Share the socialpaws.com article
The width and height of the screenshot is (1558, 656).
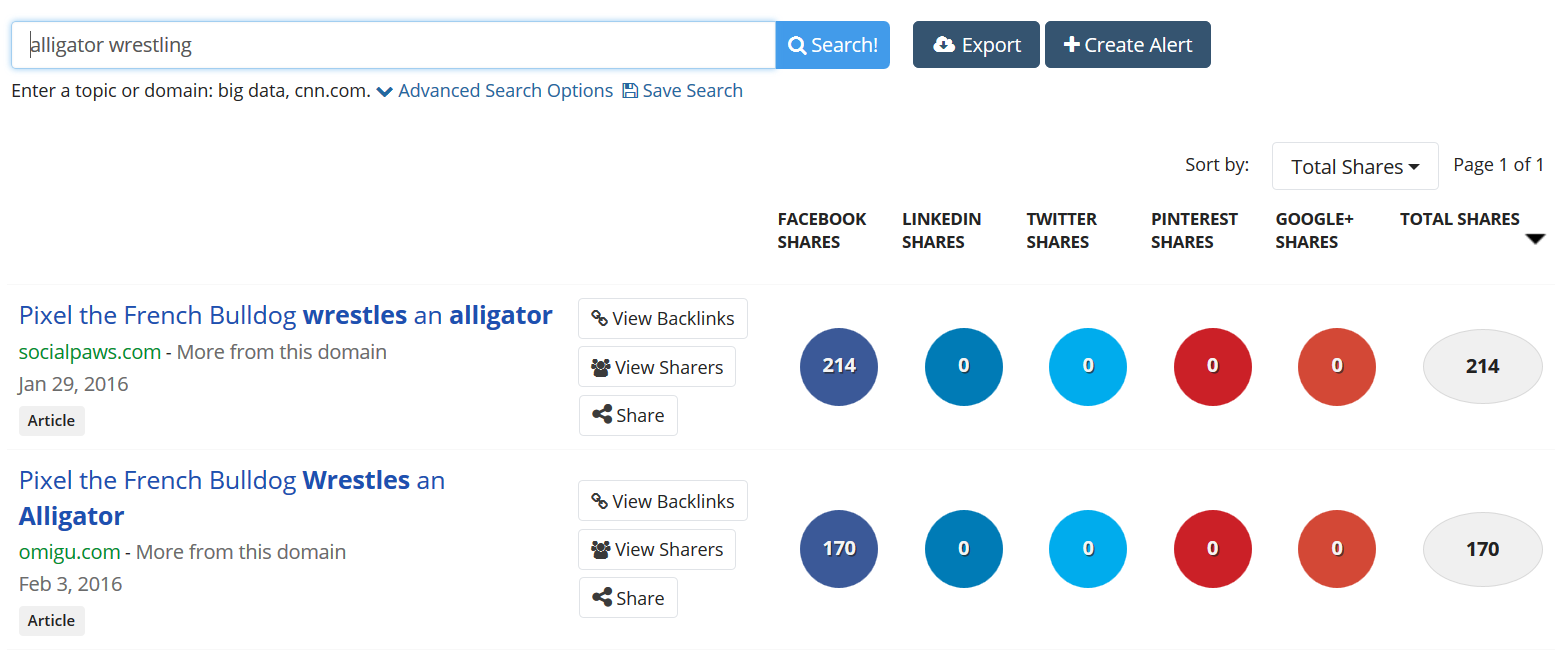(x=628, y=416)
